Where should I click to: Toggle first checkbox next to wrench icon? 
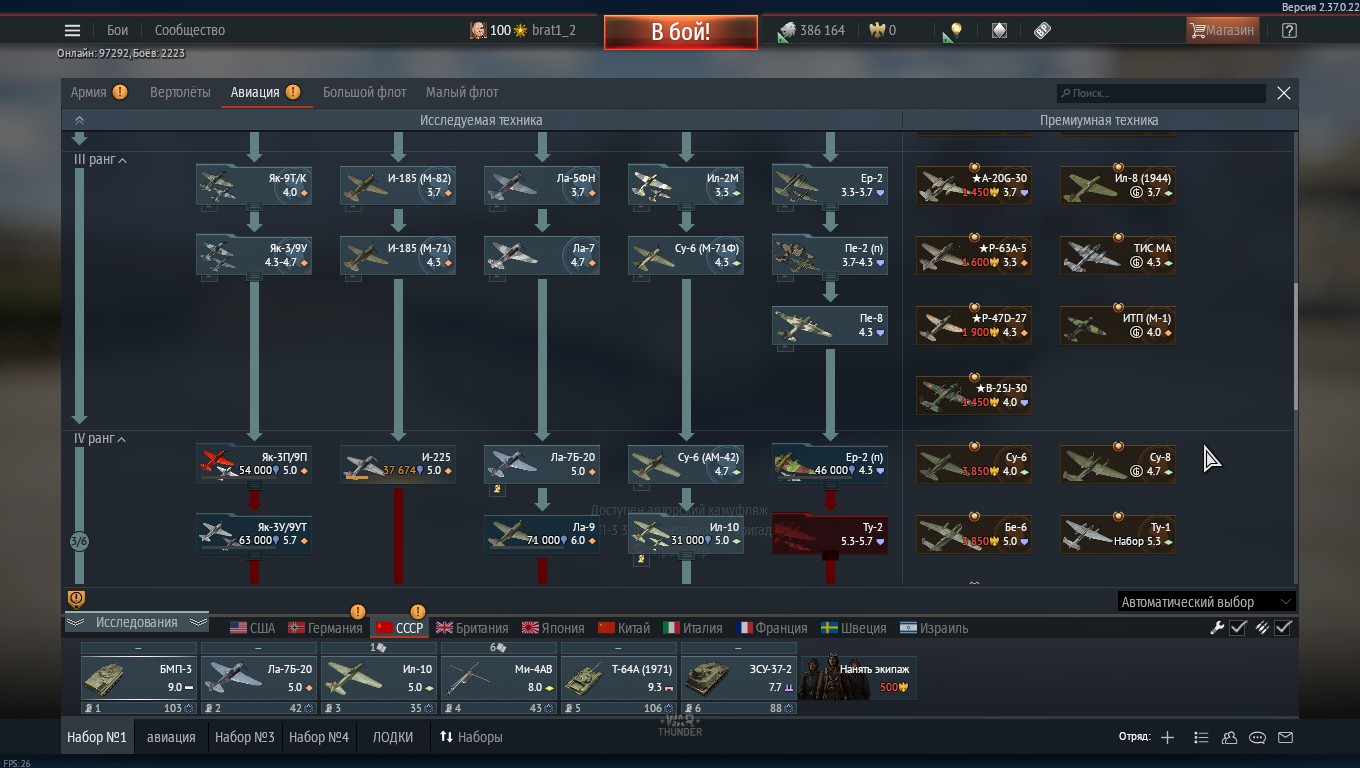[x=1238, y=628]
